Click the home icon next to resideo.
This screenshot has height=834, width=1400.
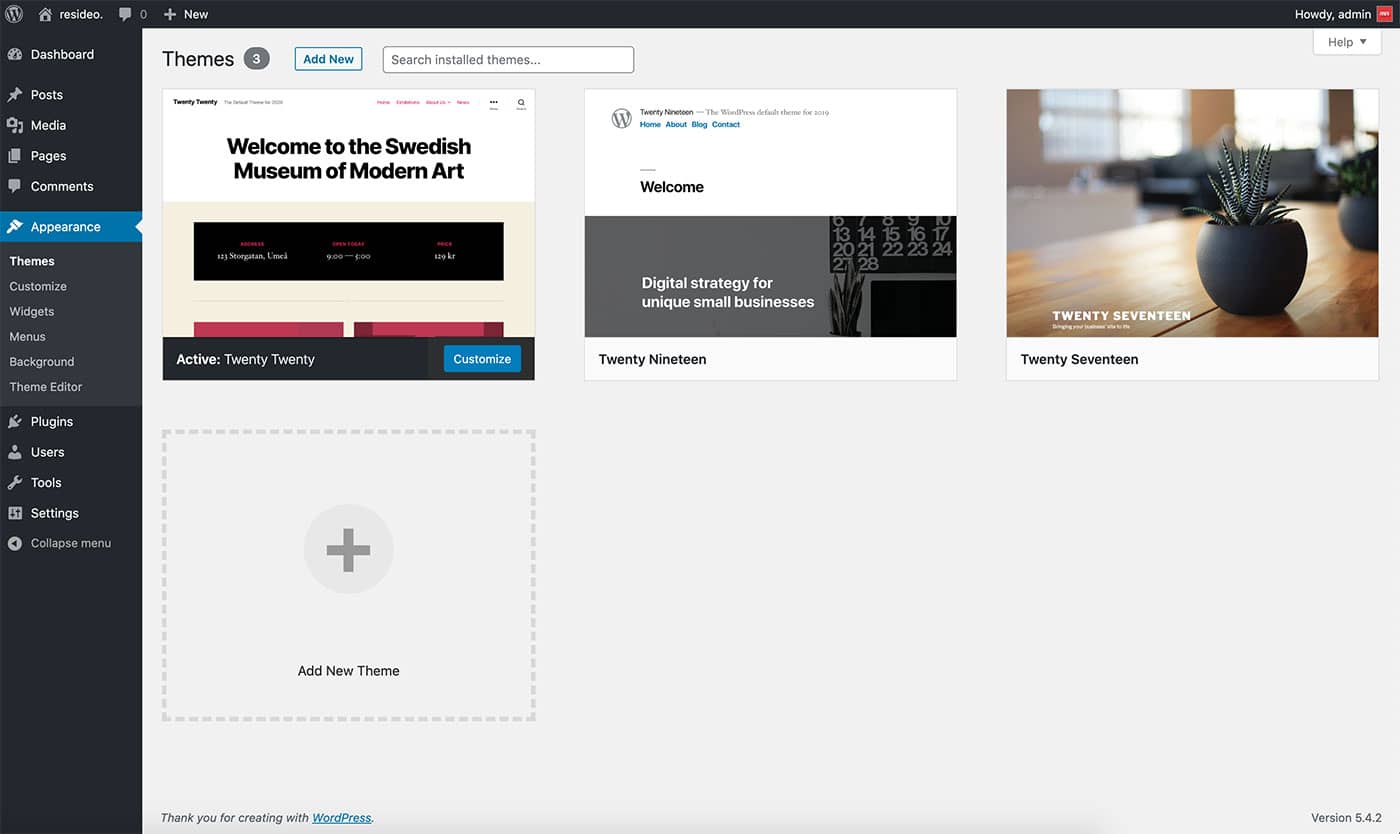(45, 14)
